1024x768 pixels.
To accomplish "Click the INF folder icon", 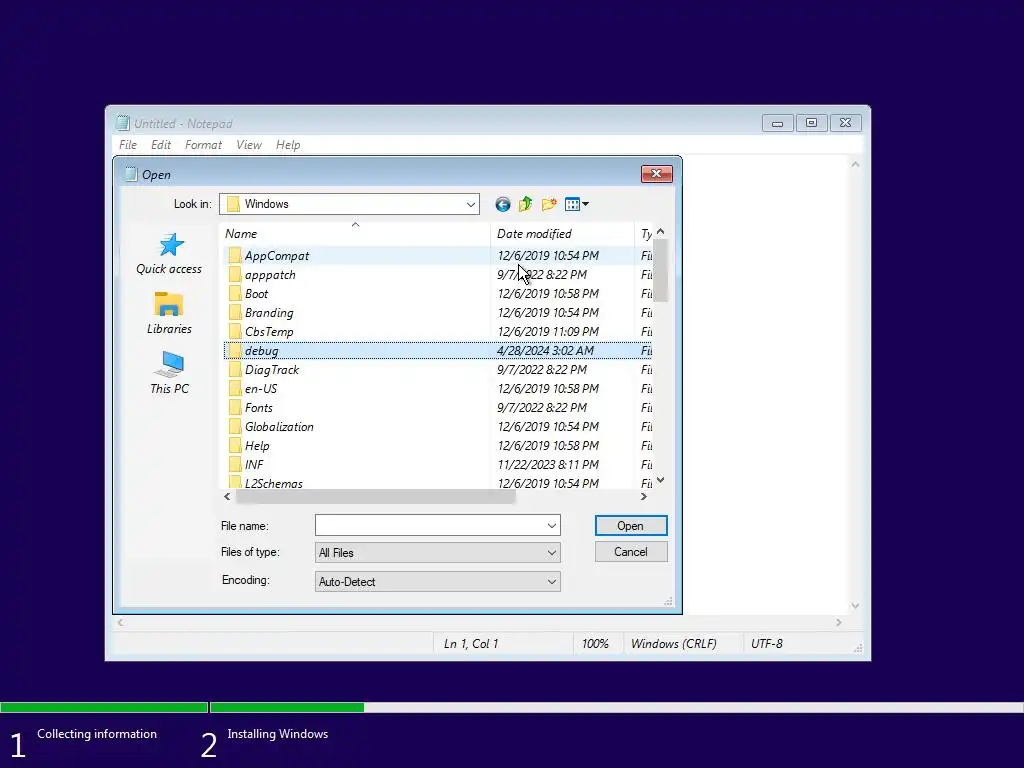I will (234, 465).
